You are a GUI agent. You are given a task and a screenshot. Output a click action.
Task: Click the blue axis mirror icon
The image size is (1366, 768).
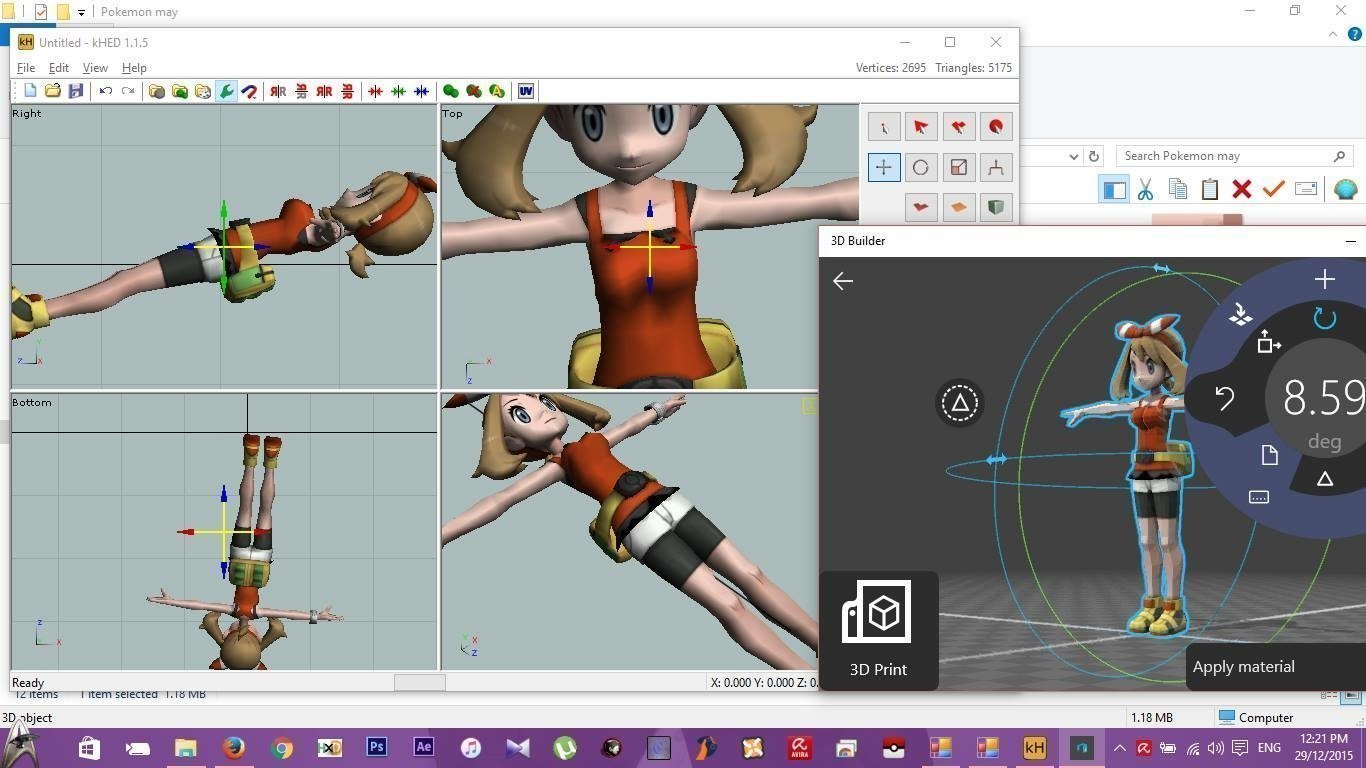click(x=422, y=91)
